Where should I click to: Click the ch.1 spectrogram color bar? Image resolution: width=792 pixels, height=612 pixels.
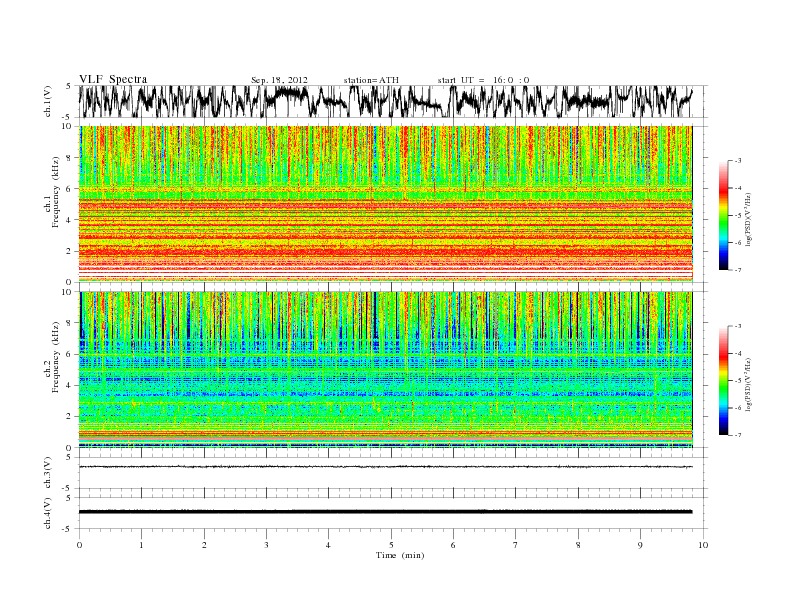click(723, 215)
